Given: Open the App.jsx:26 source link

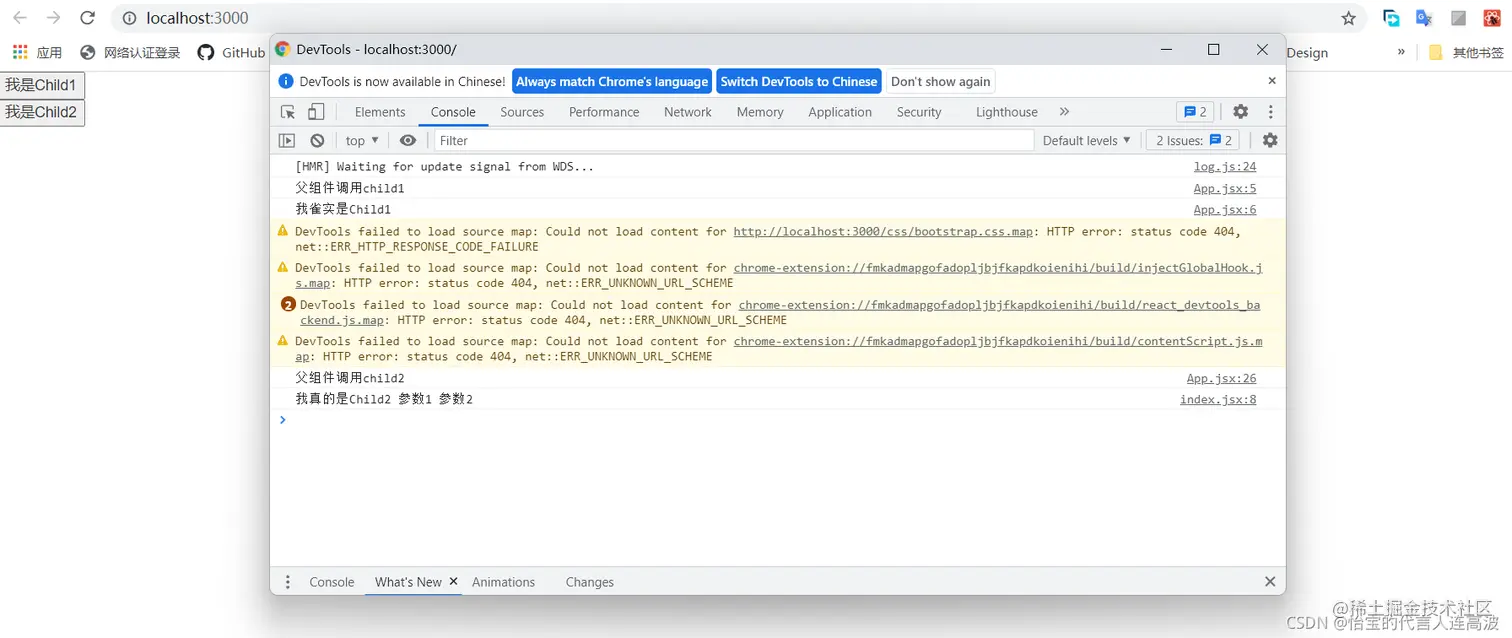Looking at the screenshot, I should pos(1221,378).
